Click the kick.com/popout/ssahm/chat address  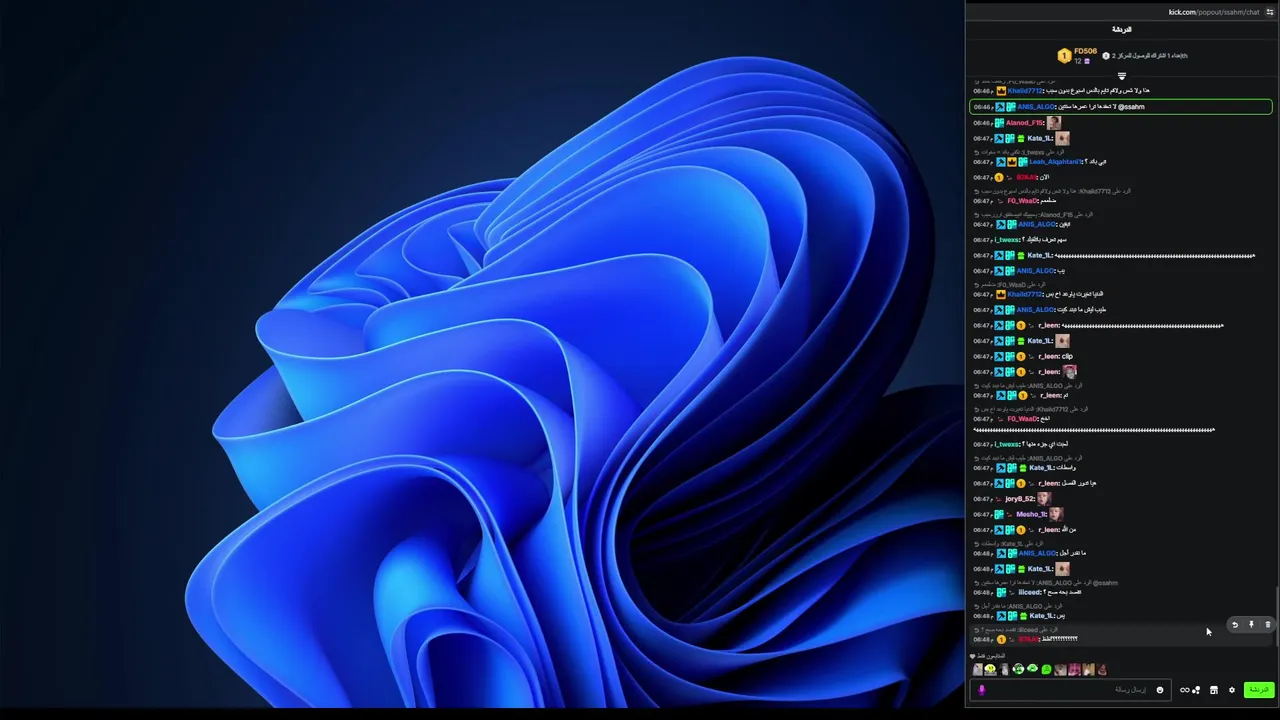click(1213, 12)
